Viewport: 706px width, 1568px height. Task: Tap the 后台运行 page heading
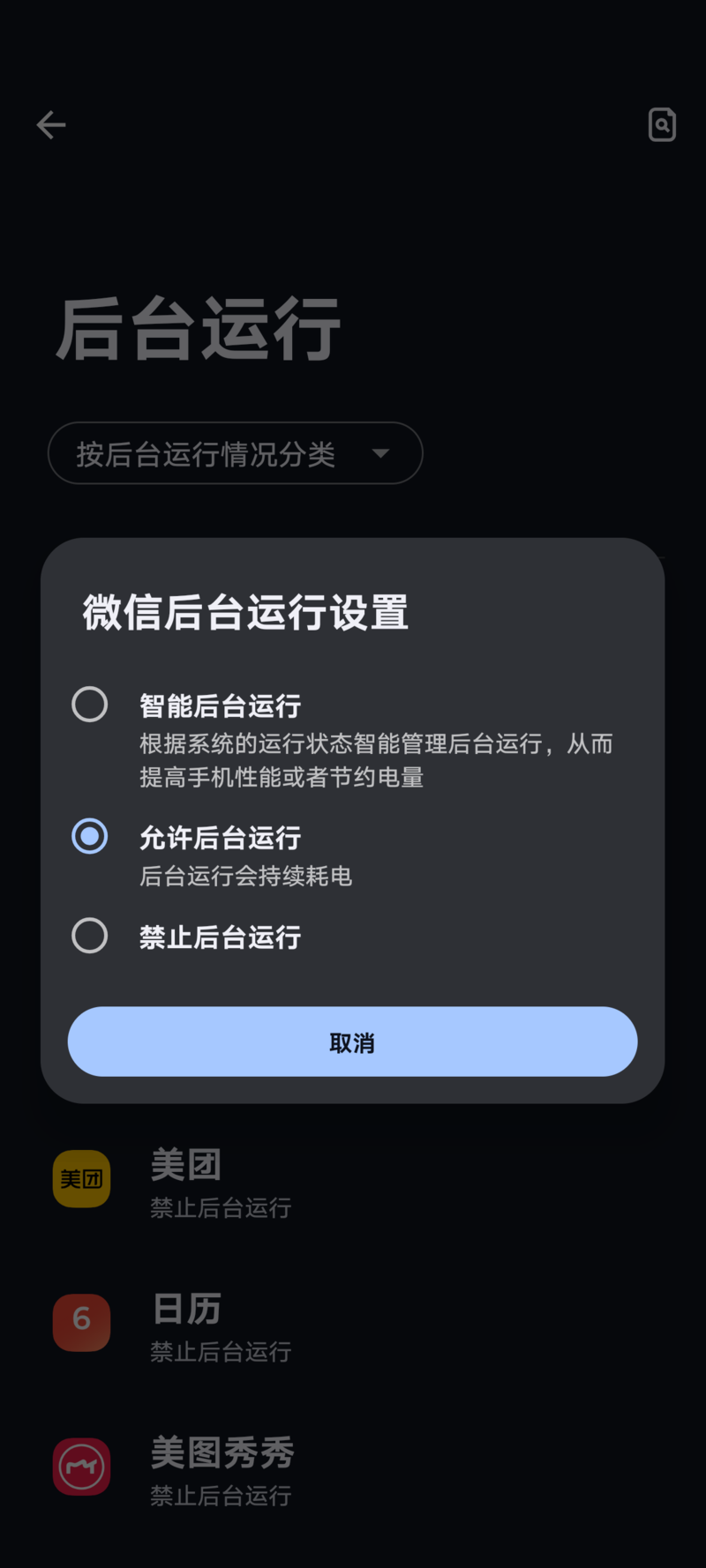[x=199, y=329]
